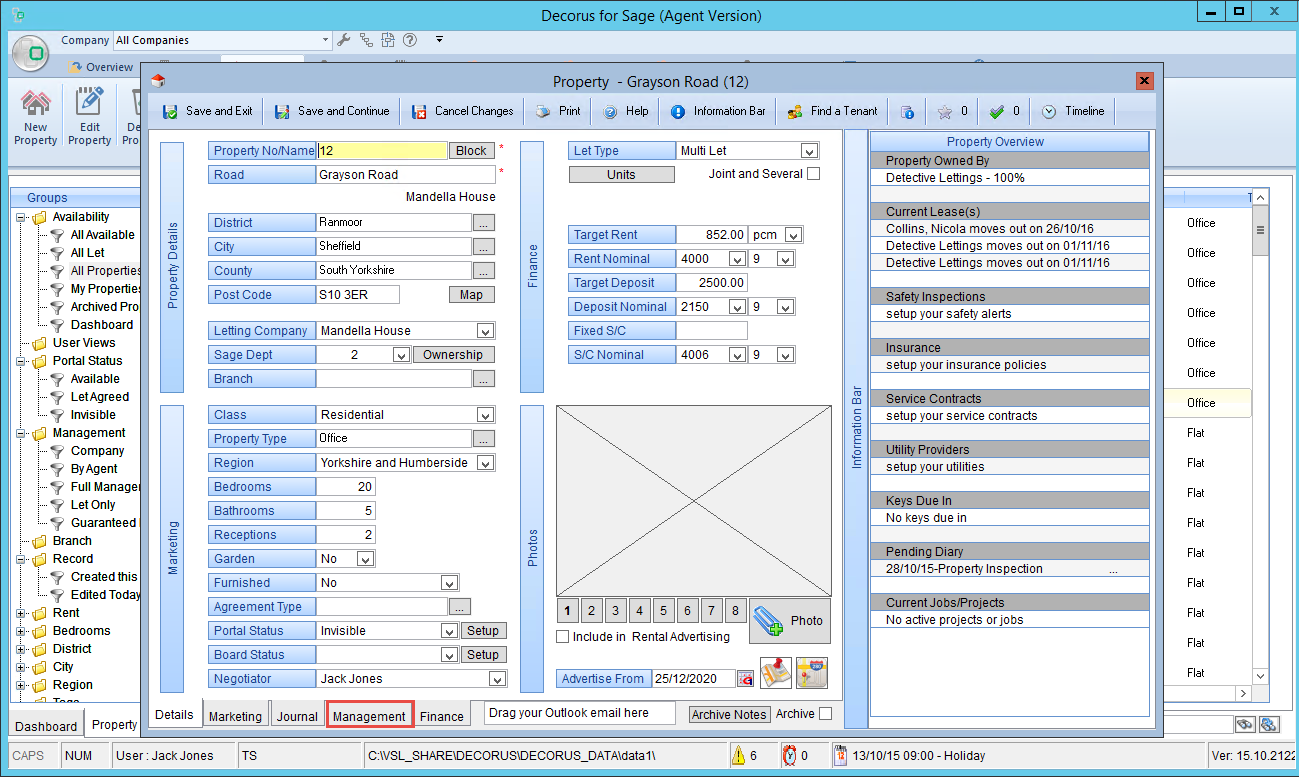Select photo slot number 3

point(615,611)
